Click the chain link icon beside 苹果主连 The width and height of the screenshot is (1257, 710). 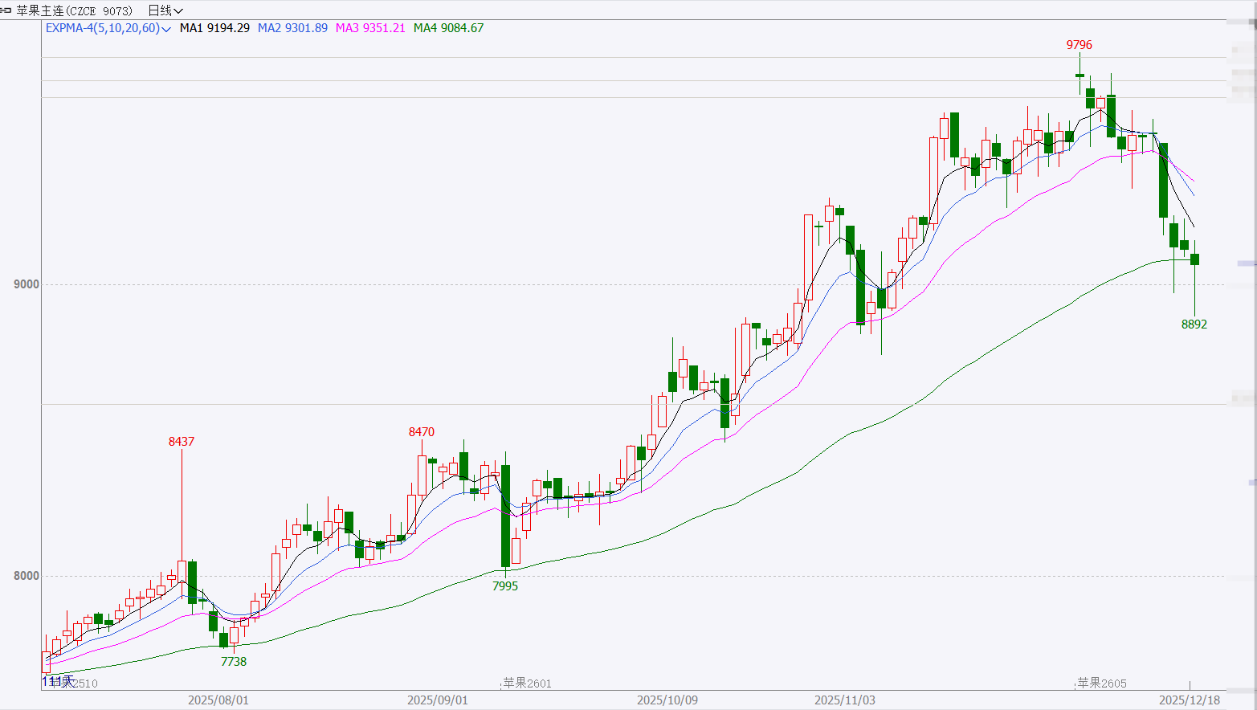[8, 10]
